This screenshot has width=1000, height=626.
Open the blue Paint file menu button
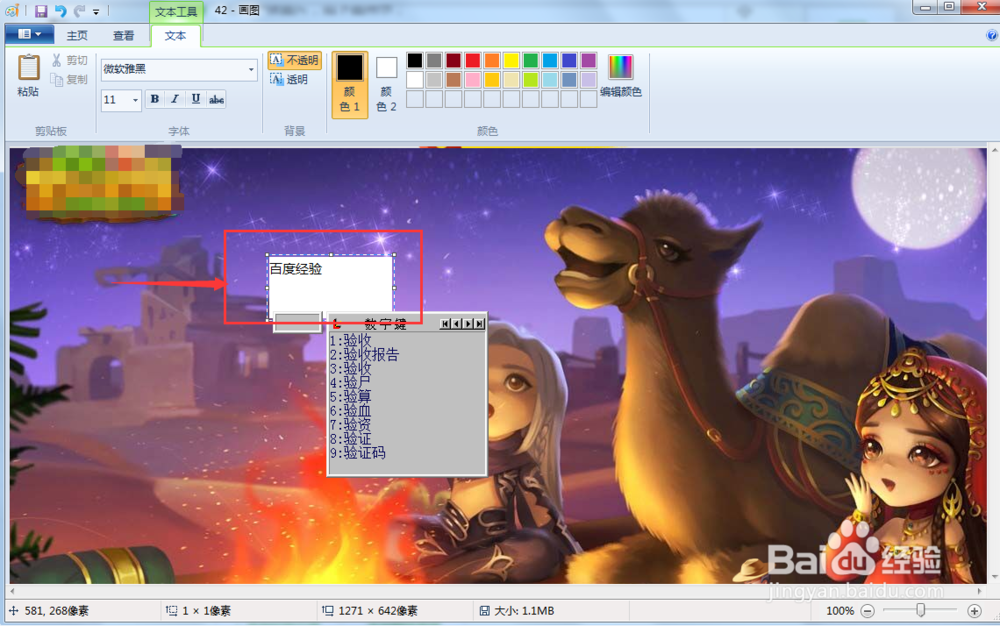pyautogui.click(x=29, y=34)
